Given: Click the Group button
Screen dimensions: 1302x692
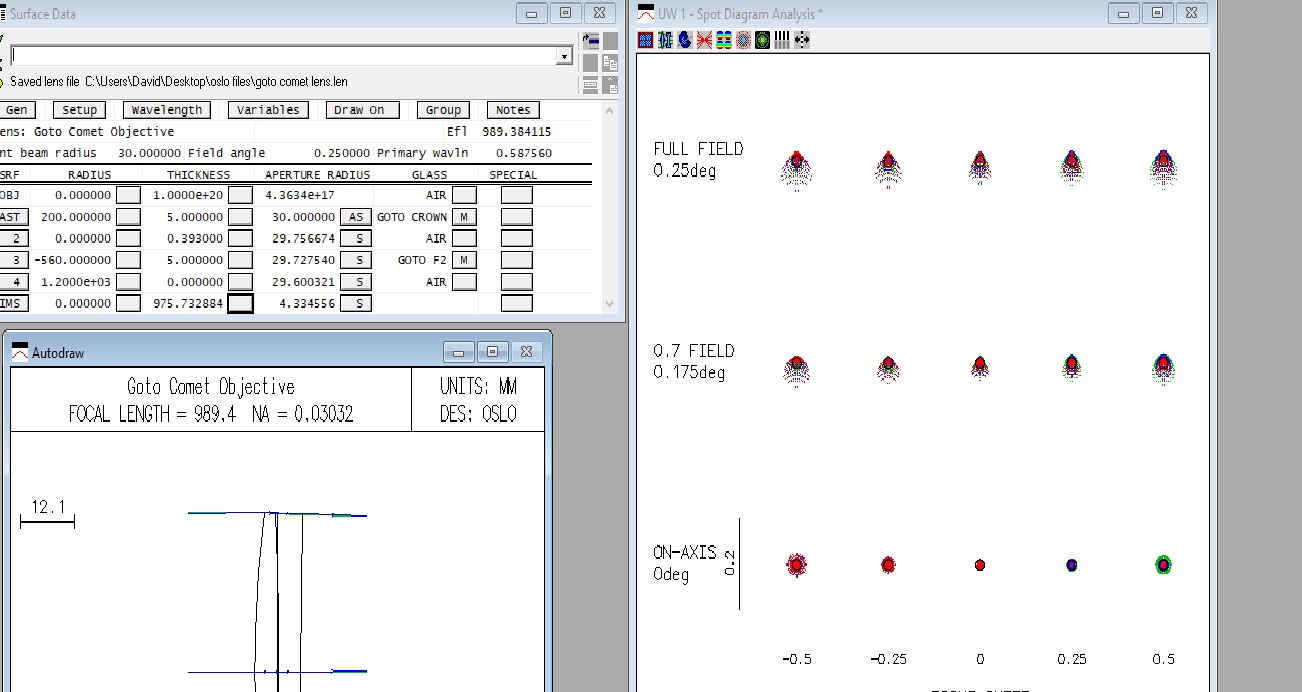Looking at the screenshot, I should coord(443,110).
